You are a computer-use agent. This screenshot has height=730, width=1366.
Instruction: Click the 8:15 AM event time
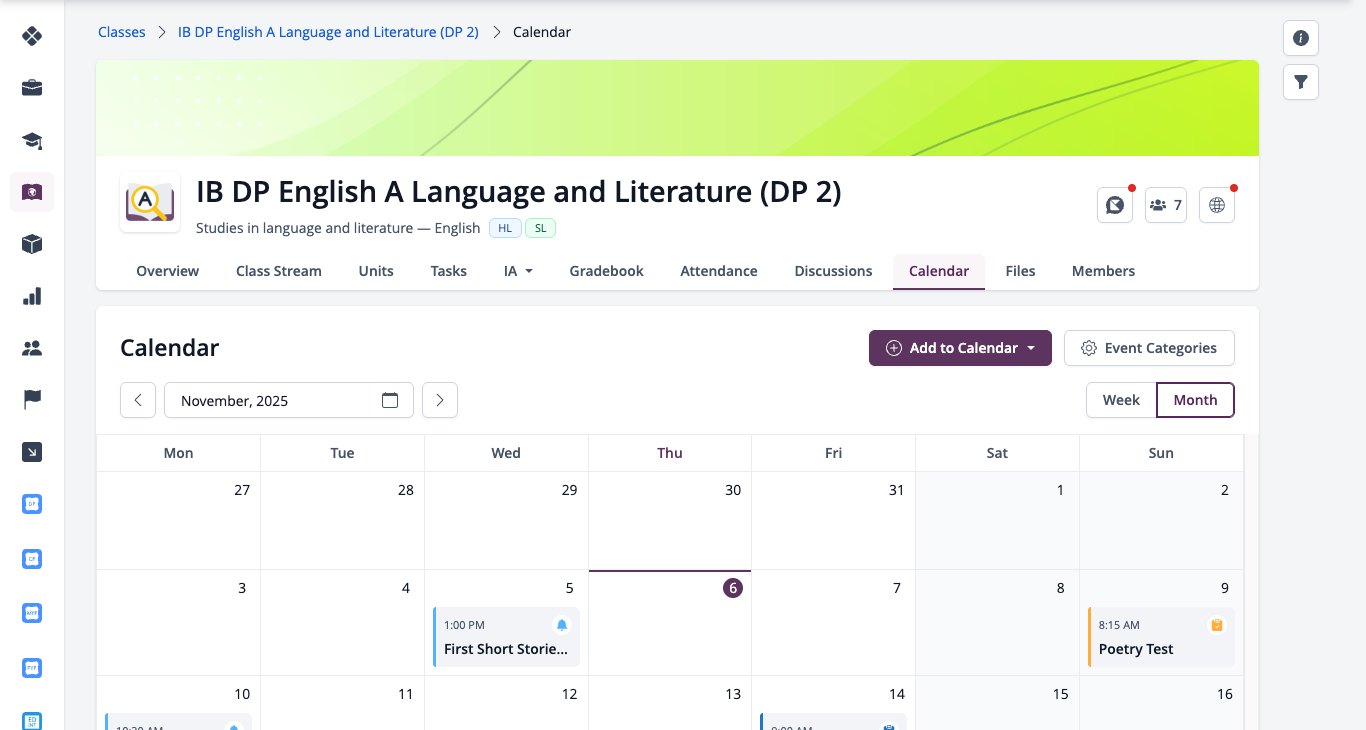1119,625
